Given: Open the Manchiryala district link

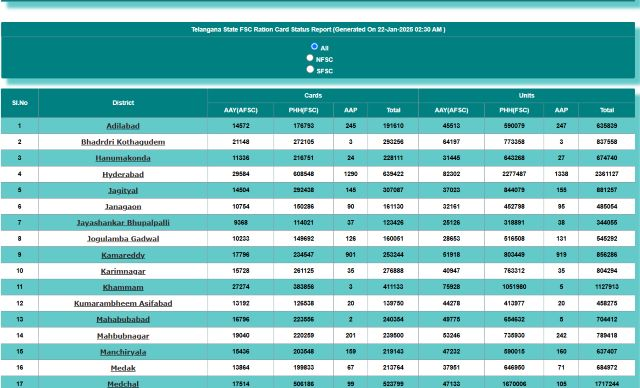Looking at the screenshot, I should [123, 352].
